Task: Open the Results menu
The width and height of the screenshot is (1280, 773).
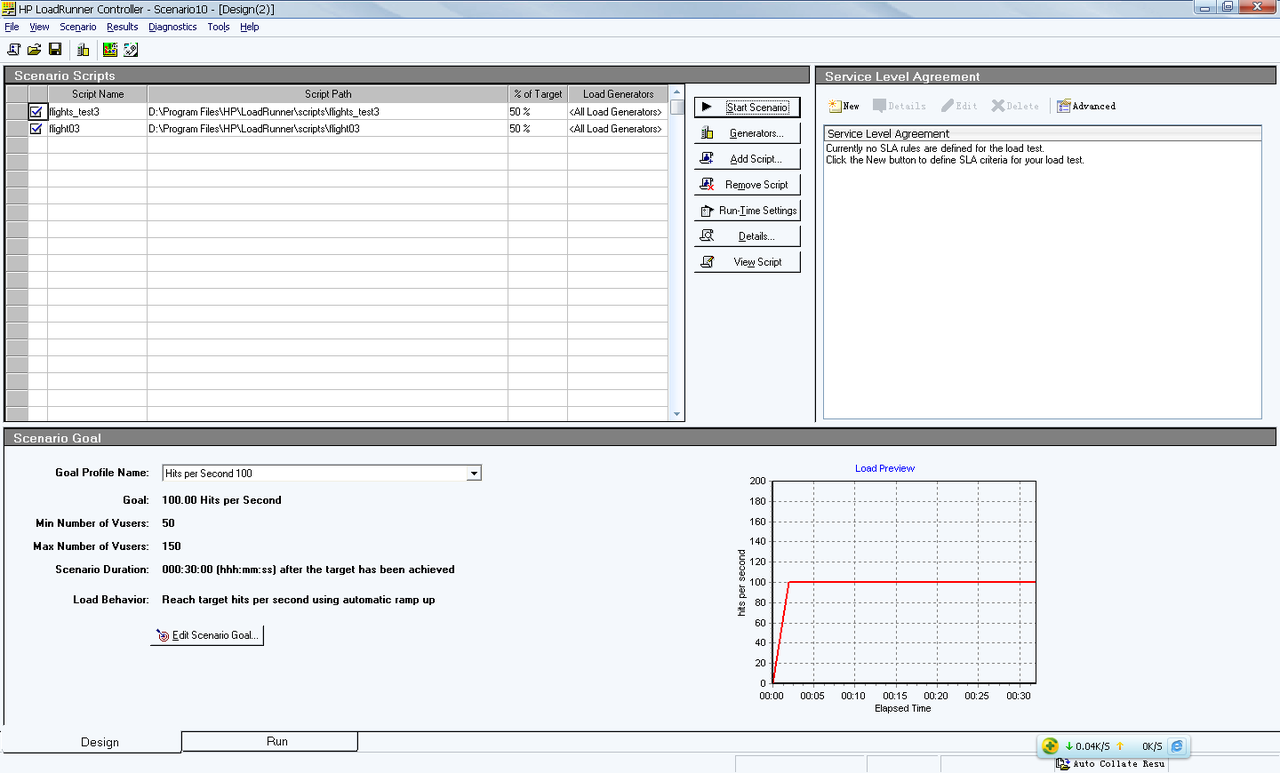Action: 122,27
